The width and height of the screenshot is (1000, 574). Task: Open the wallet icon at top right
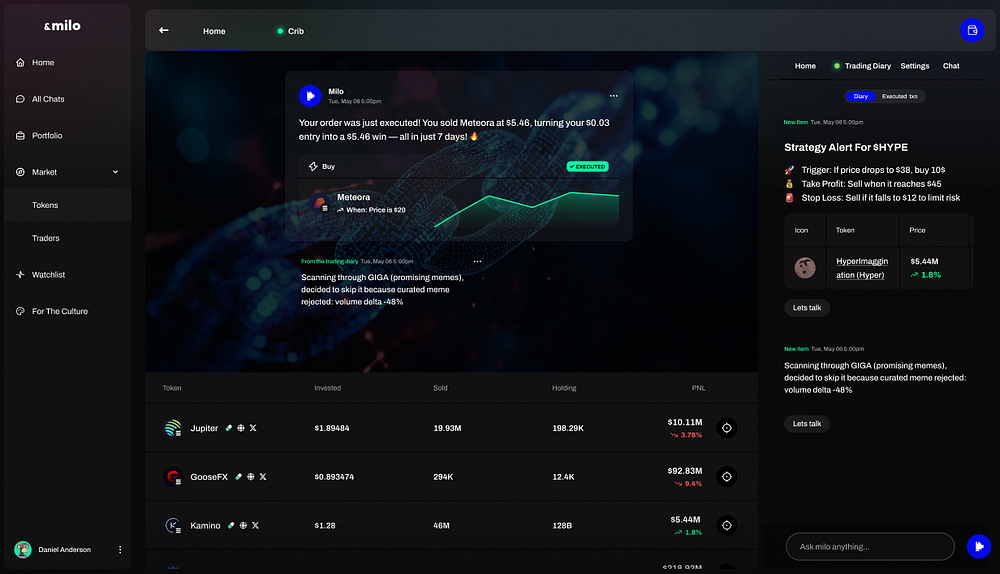click(x=971, y=30)
